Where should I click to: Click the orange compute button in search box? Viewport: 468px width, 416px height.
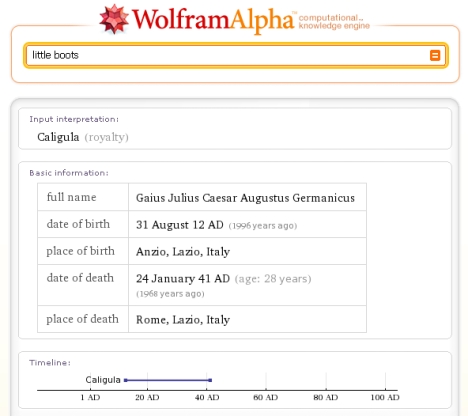(x=435, y=55)
